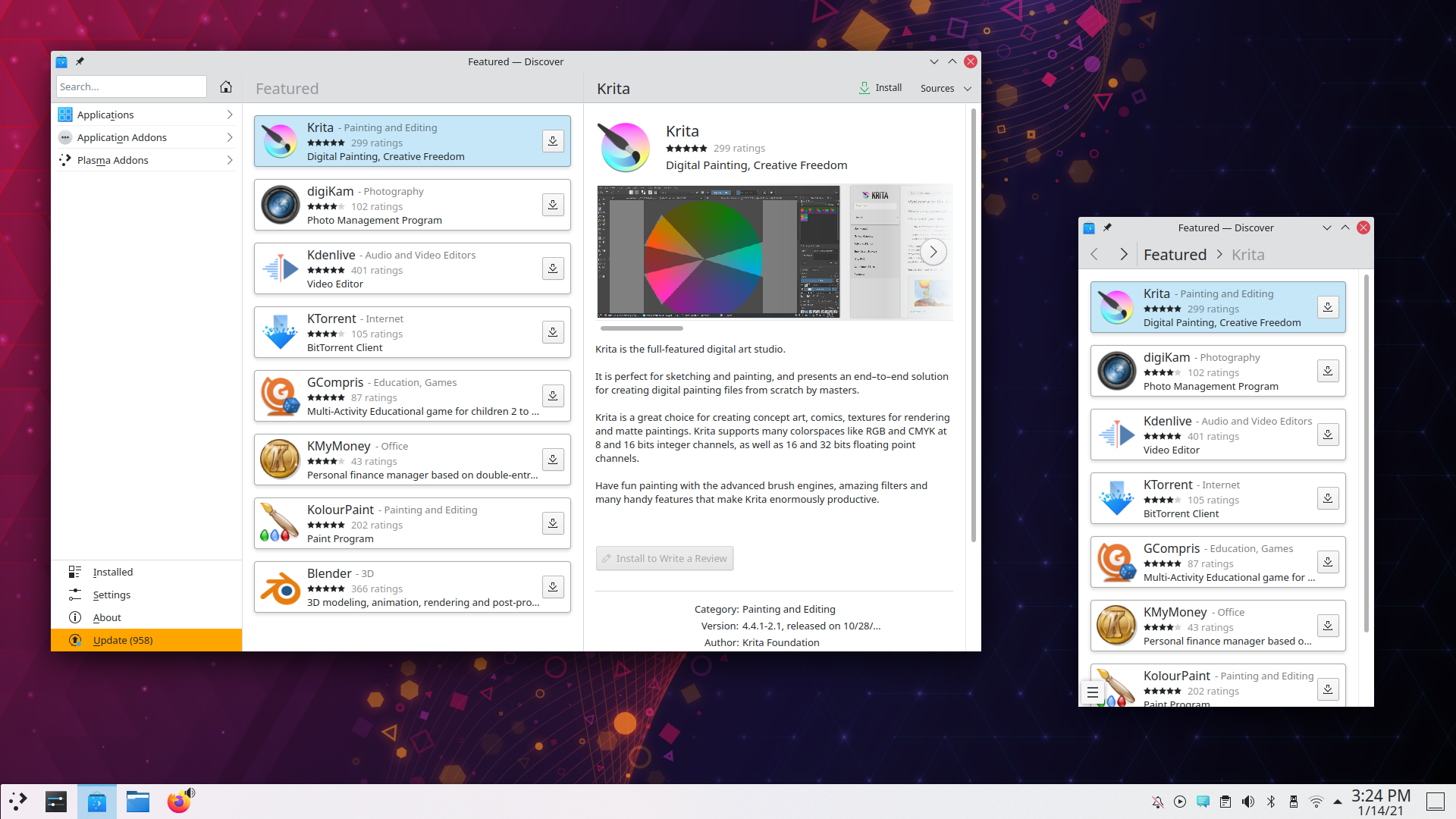Click the media player tray icon

pyautogui.click(x=1180, y=802)
